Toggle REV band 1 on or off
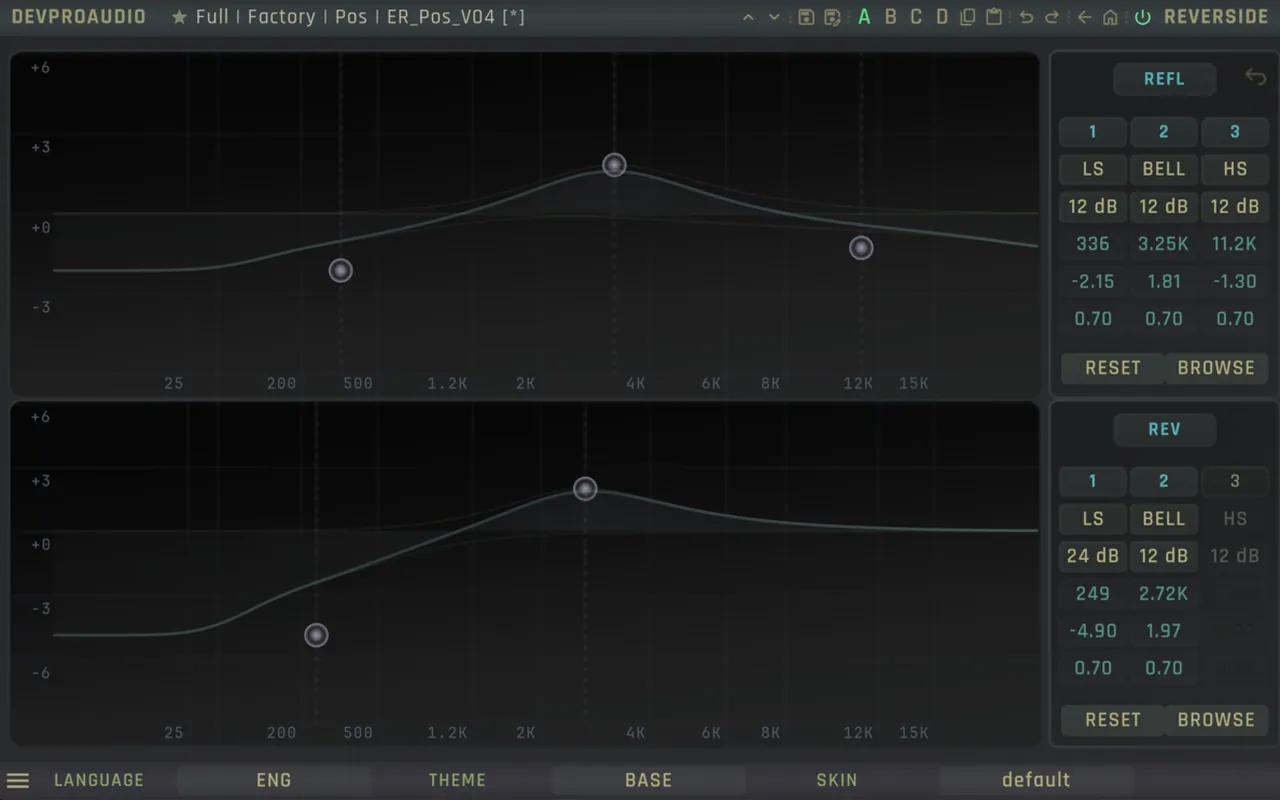 [1092, 481]
